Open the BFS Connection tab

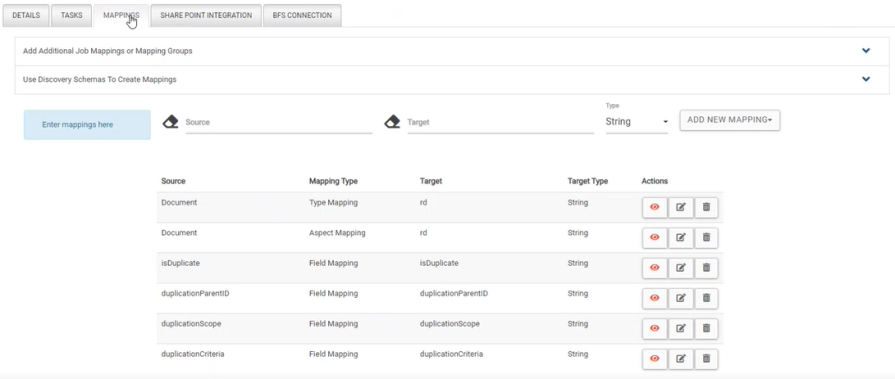click(x=303, y=15)
